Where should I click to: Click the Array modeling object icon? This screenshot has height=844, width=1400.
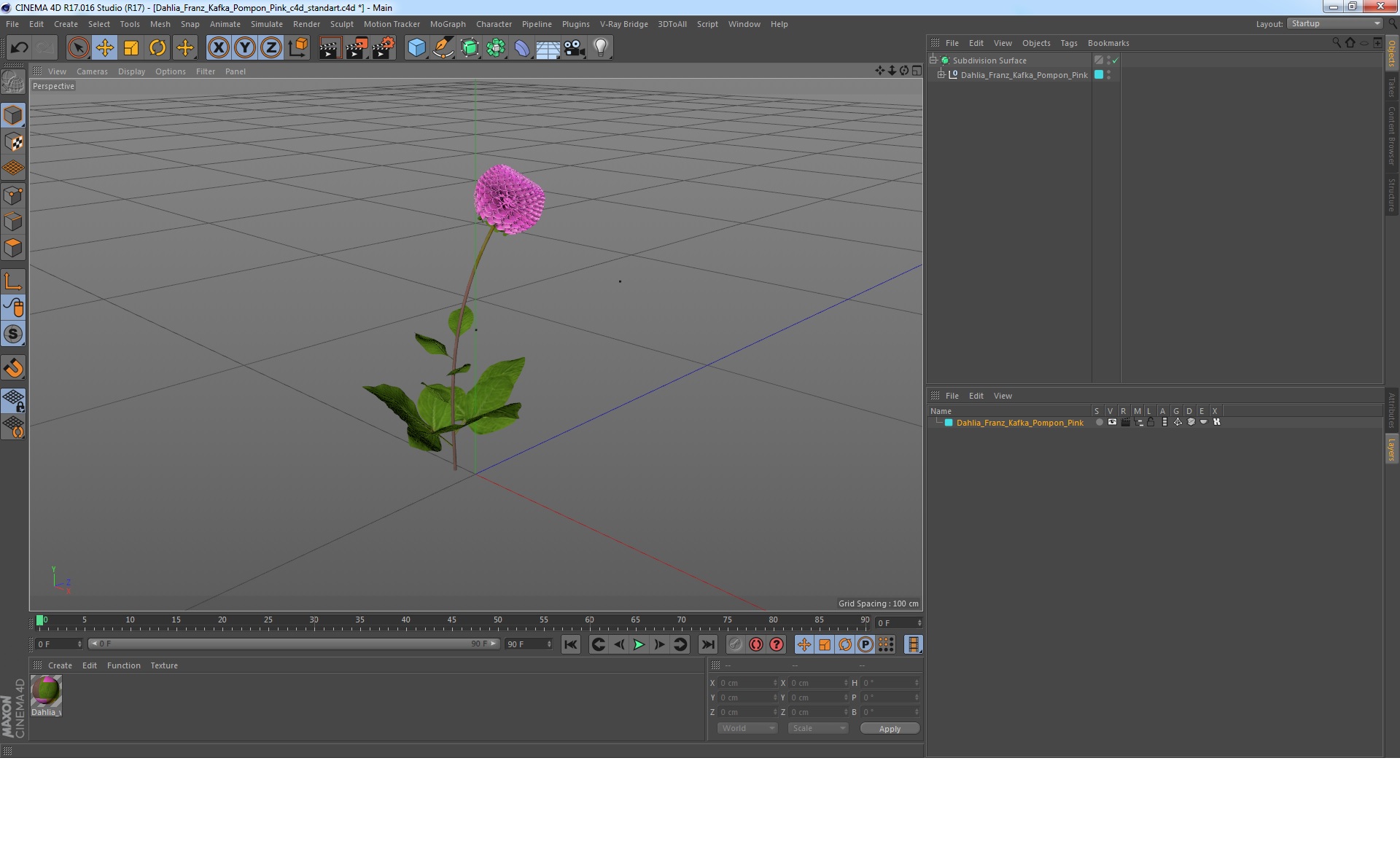pyautogui.click(x=496, y=48)
